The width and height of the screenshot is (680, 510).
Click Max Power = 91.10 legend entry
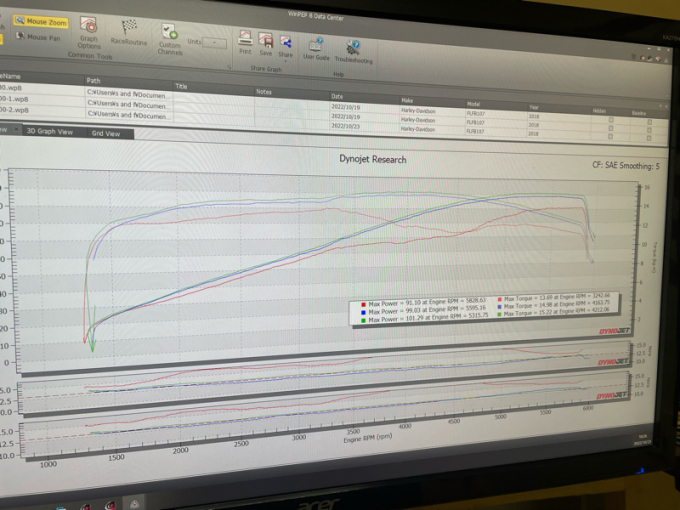[x=427, y=302]
